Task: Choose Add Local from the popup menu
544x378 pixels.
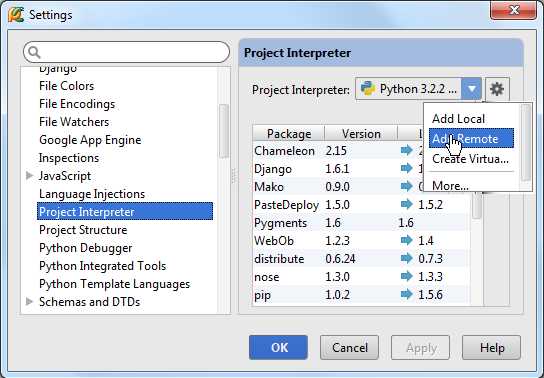Action: pyautogui.click(x=458, y=119)
